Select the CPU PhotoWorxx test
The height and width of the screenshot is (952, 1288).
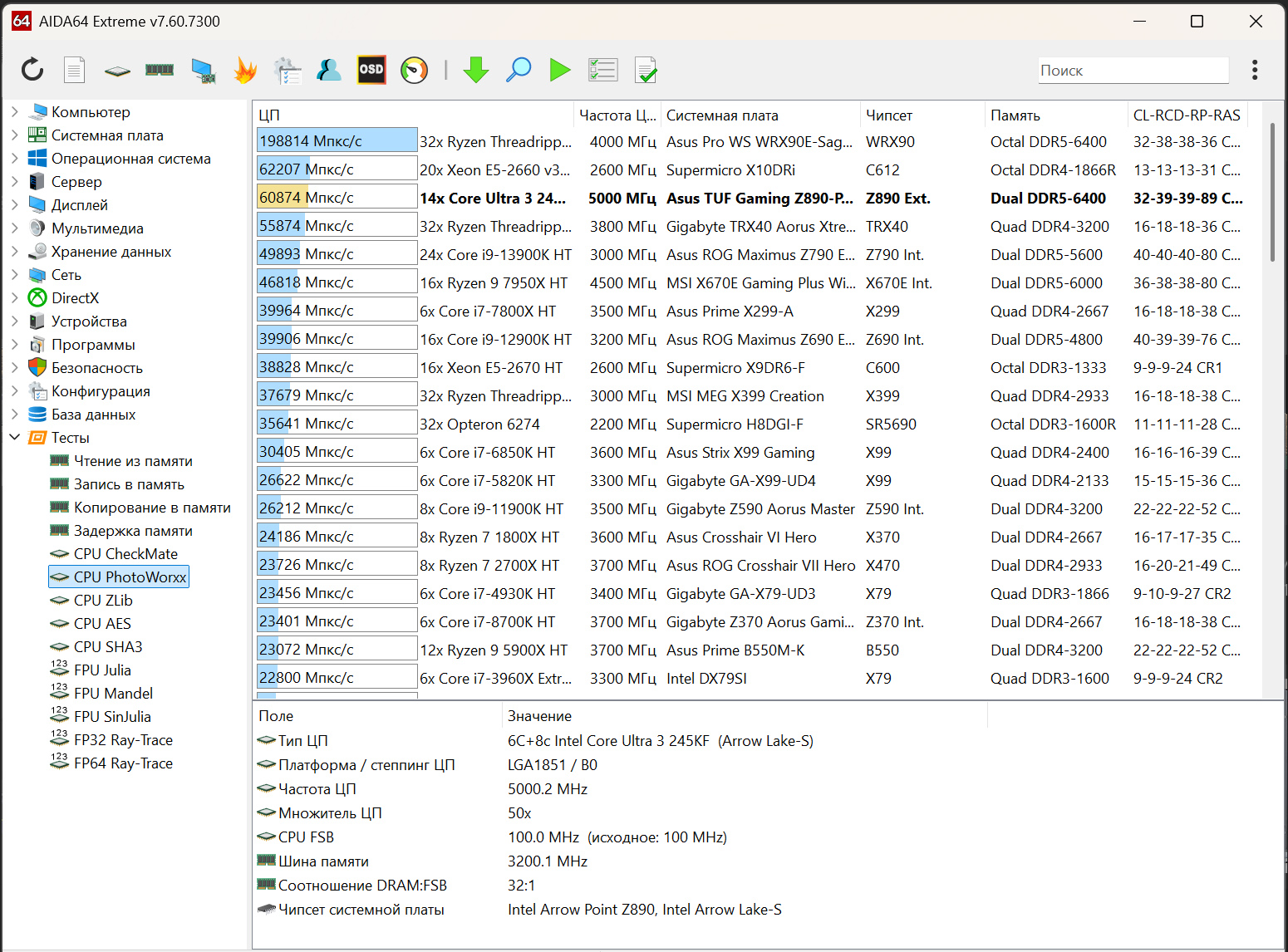click(x=119, y=577)
